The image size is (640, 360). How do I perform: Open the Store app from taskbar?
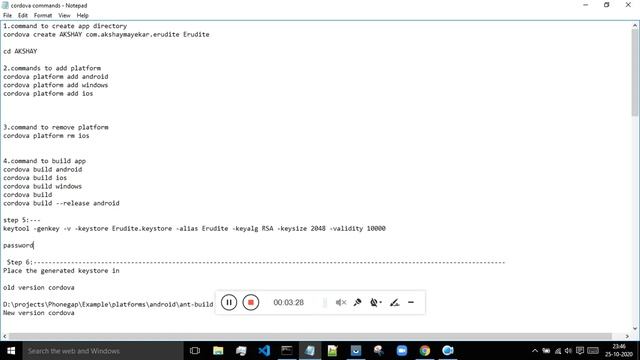[356, 351]
